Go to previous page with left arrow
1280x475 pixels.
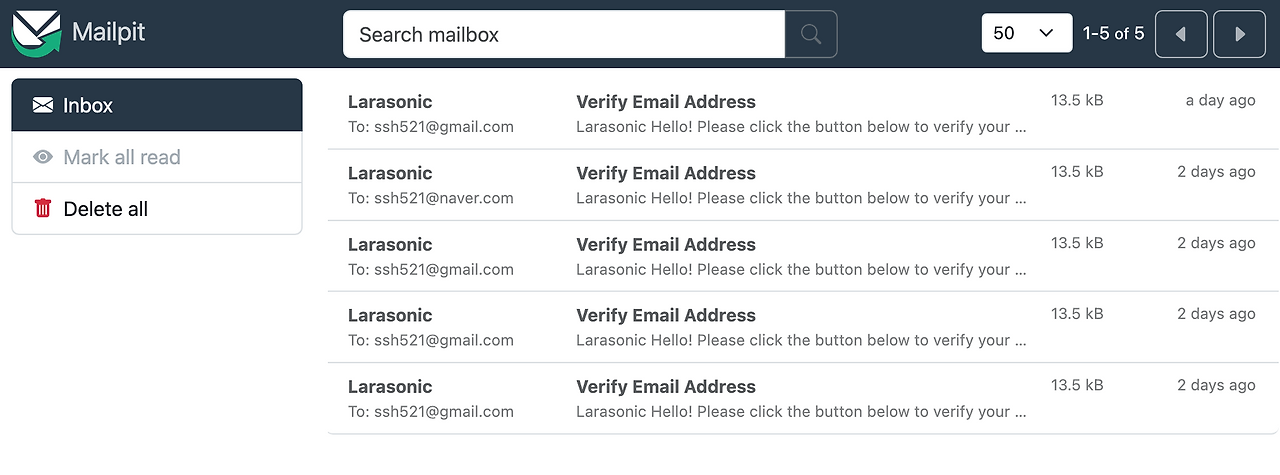point(1181,34)
